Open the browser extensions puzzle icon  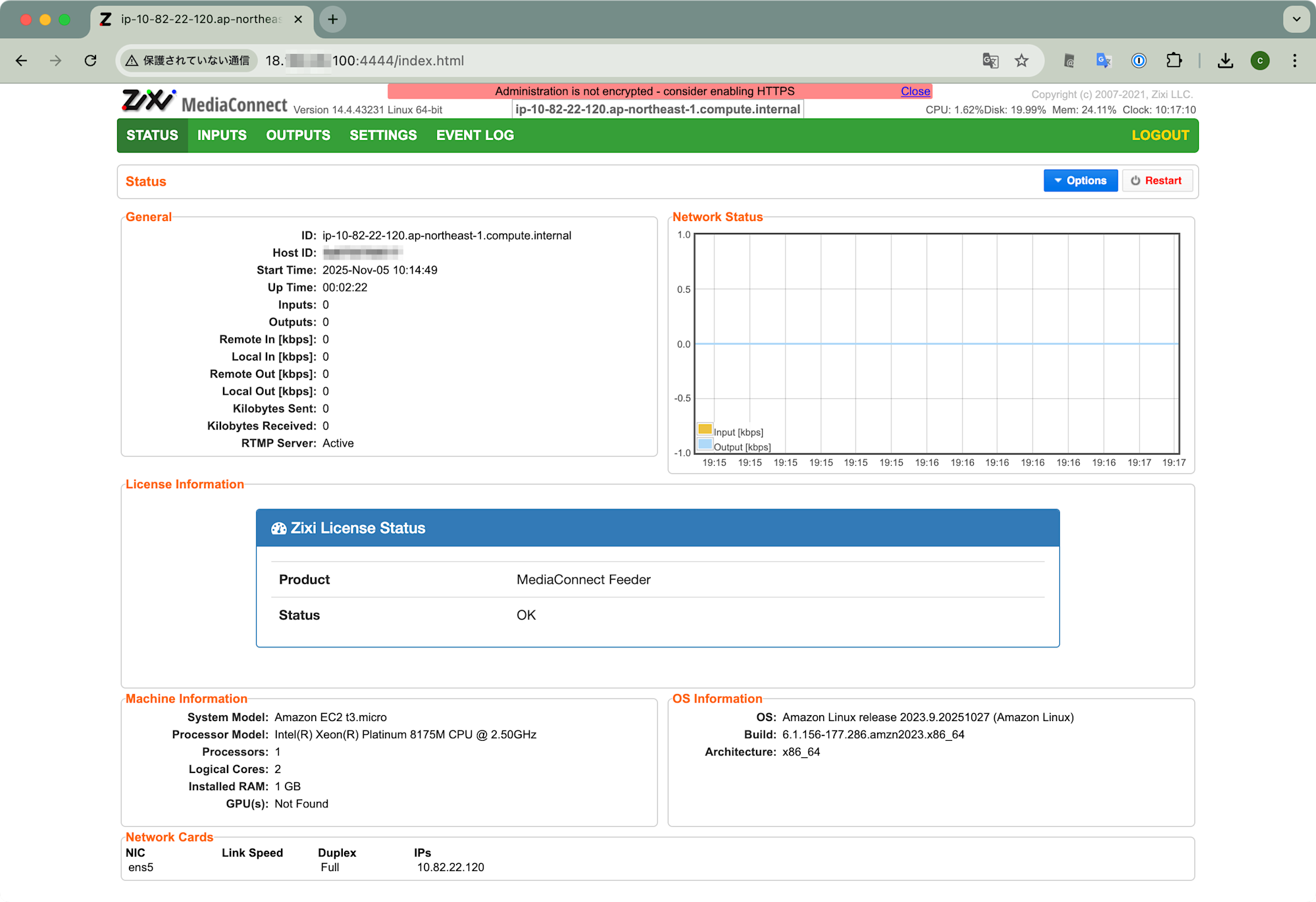[x=1174, y=61]
